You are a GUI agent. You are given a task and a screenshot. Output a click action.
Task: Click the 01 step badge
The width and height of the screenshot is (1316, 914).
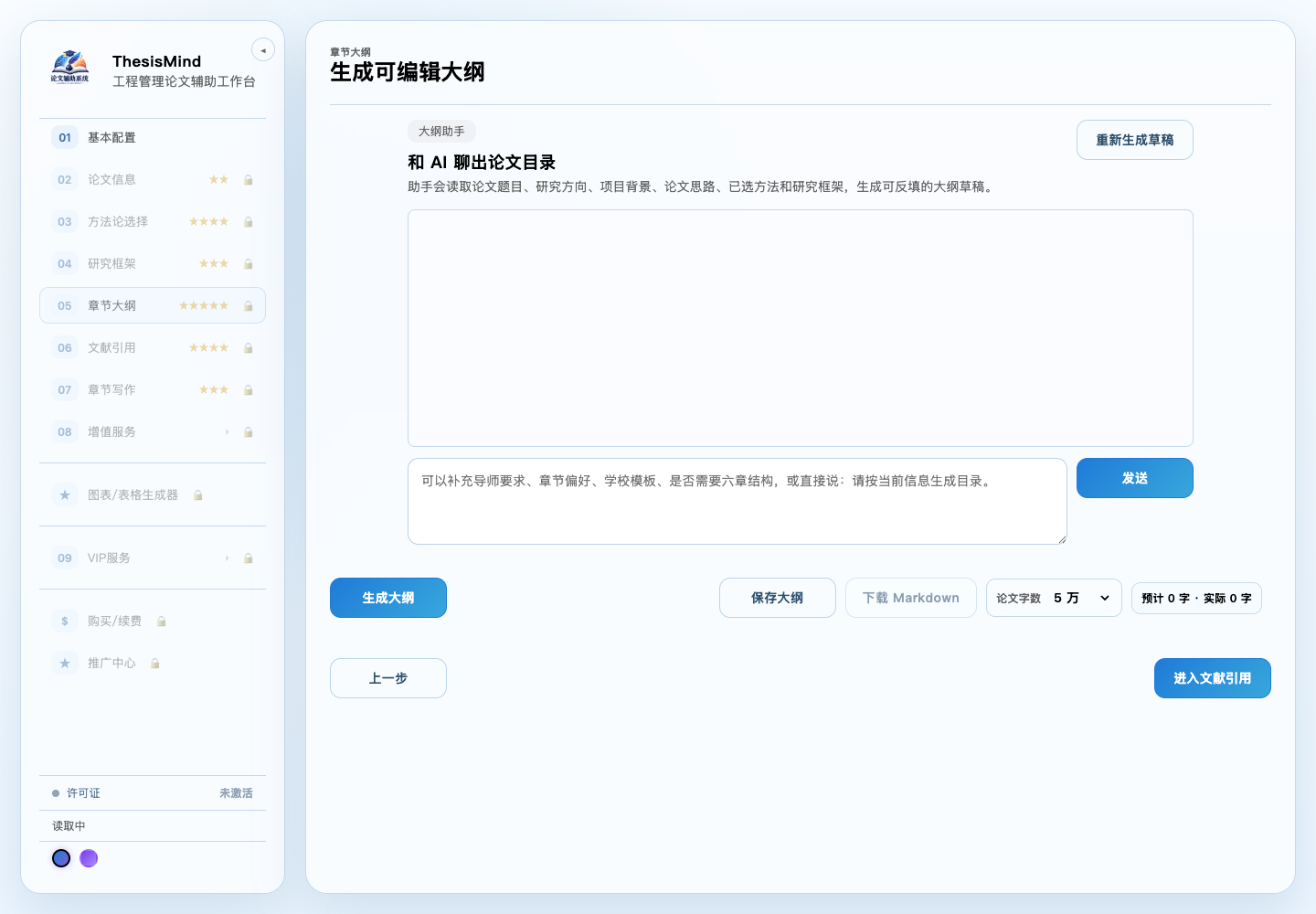click(65, 138)
